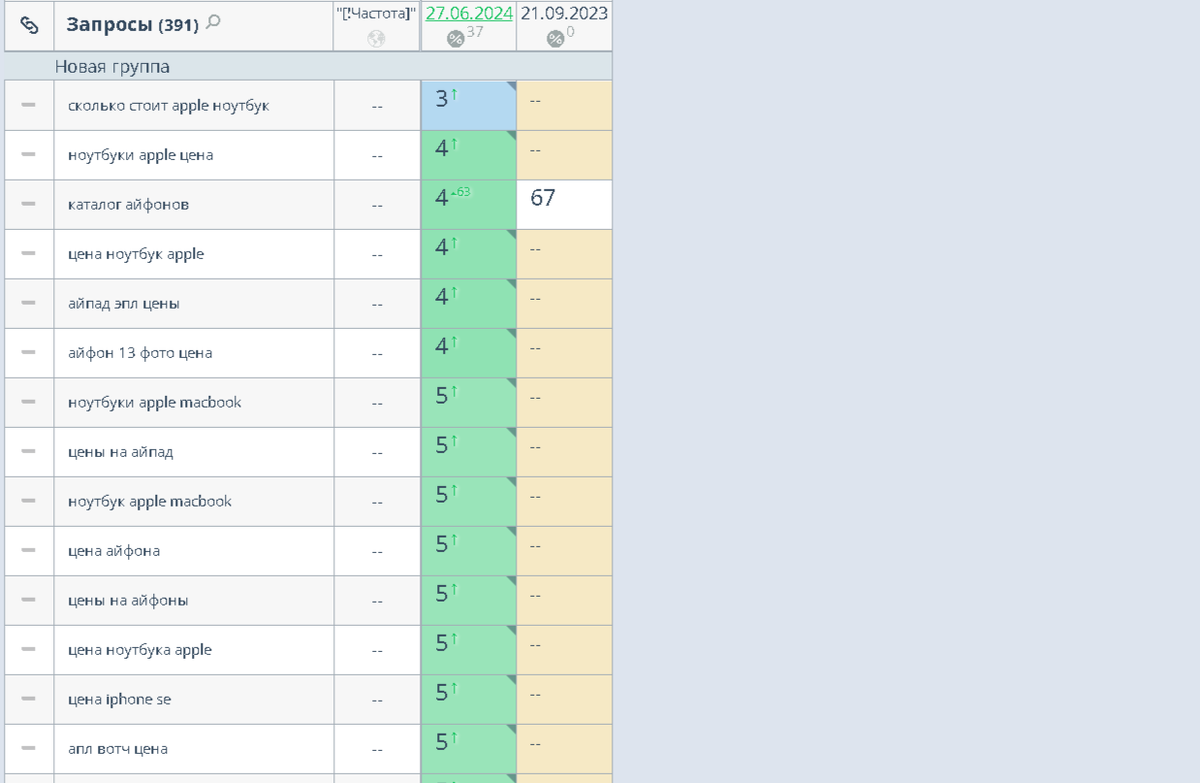This screenshot has height=783, width=1200.
Task: Click position 4 cell for 'цена ноутбук apple'
Action: 469,254
